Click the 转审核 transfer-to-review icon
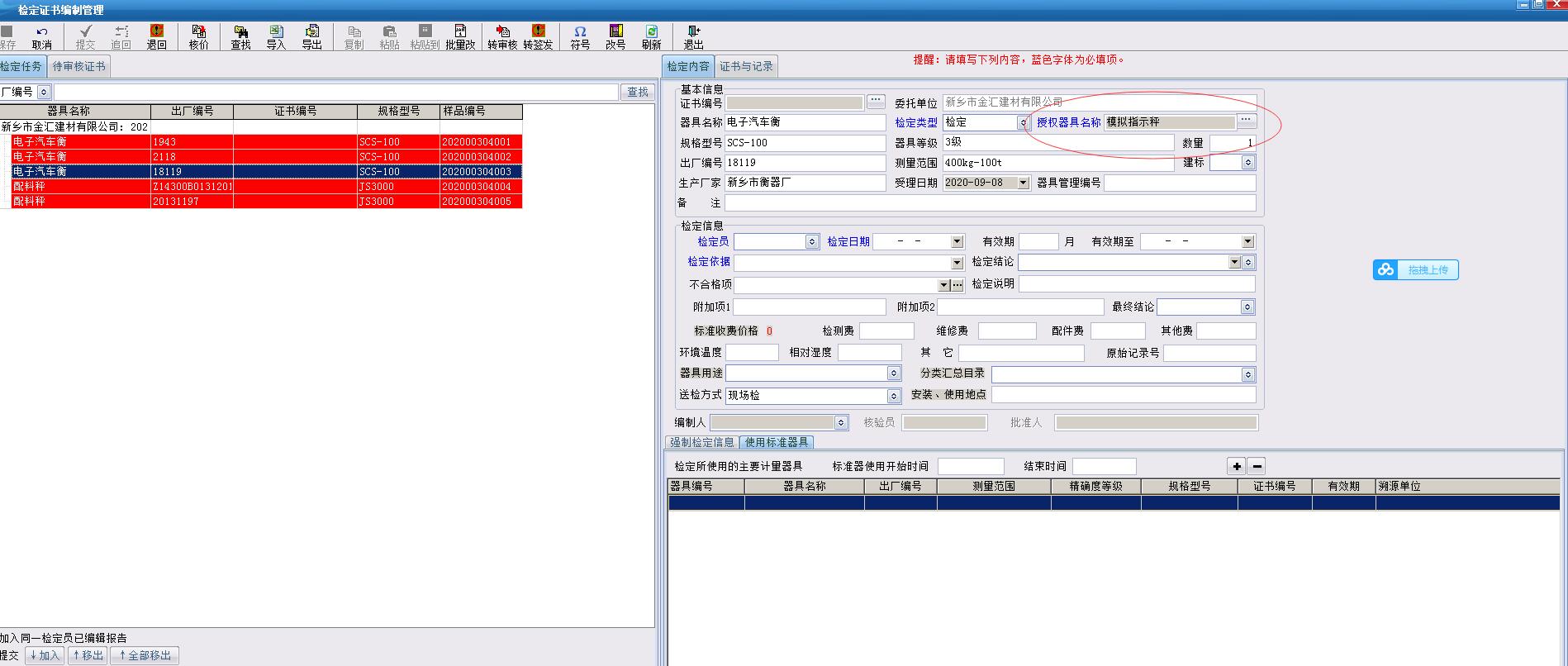The height and width of the screenshot is (666, 1568). [x=501, y=37]
